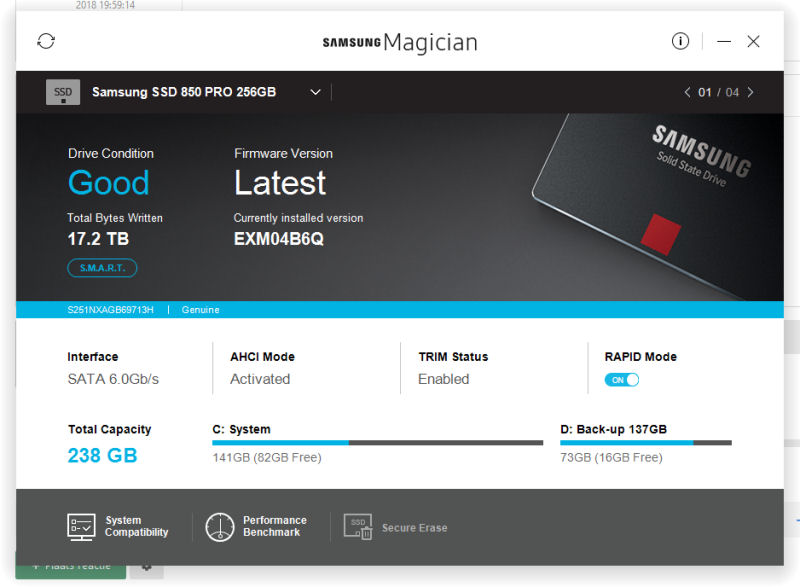Click the 141GB (82GB Free) text

pos(267,457)
